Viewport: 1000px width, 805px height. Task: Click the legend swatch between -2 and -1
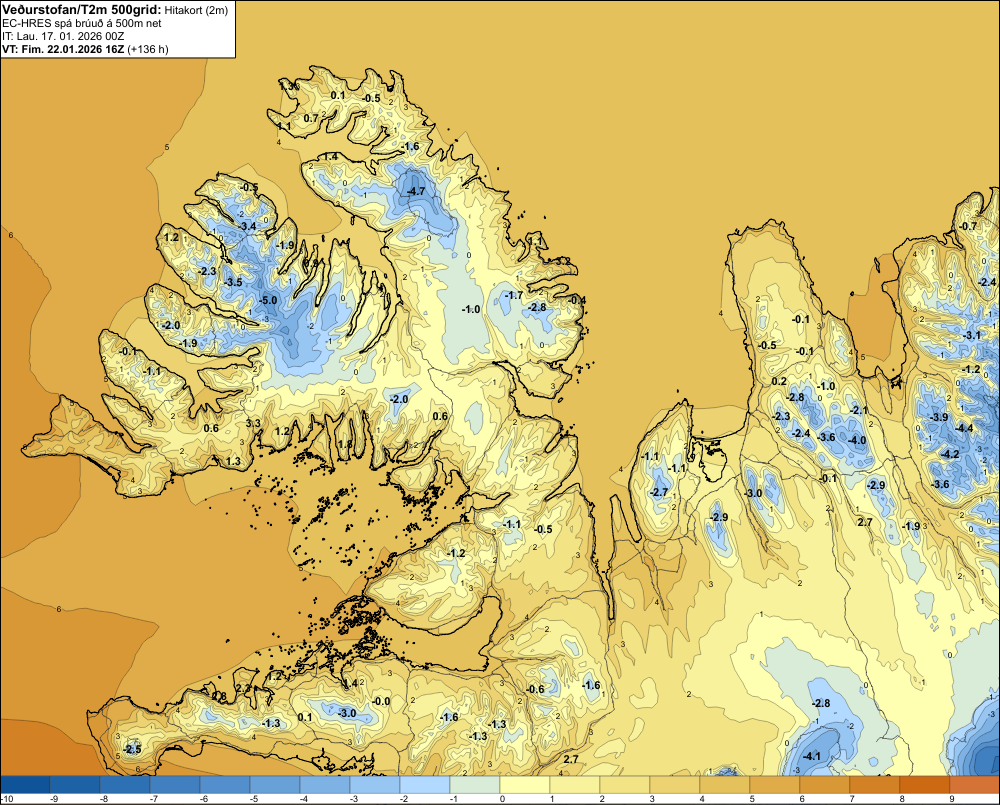425,784
